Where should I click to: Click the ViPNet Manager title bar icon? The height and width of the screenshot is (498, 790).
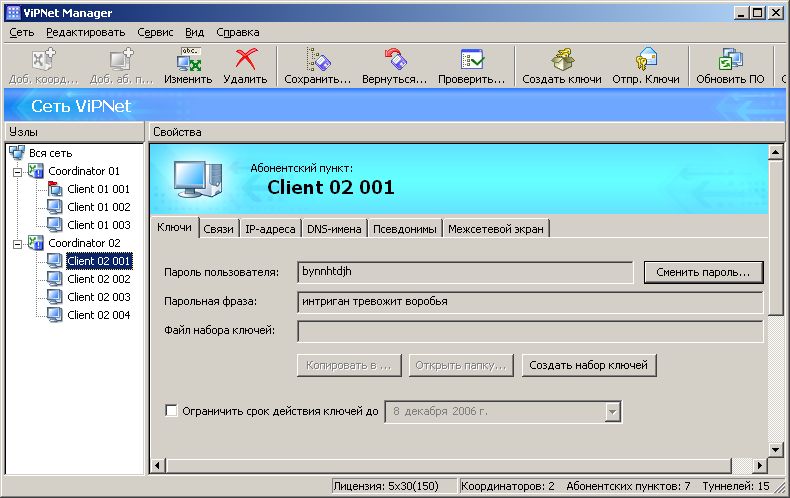point(13,13)
